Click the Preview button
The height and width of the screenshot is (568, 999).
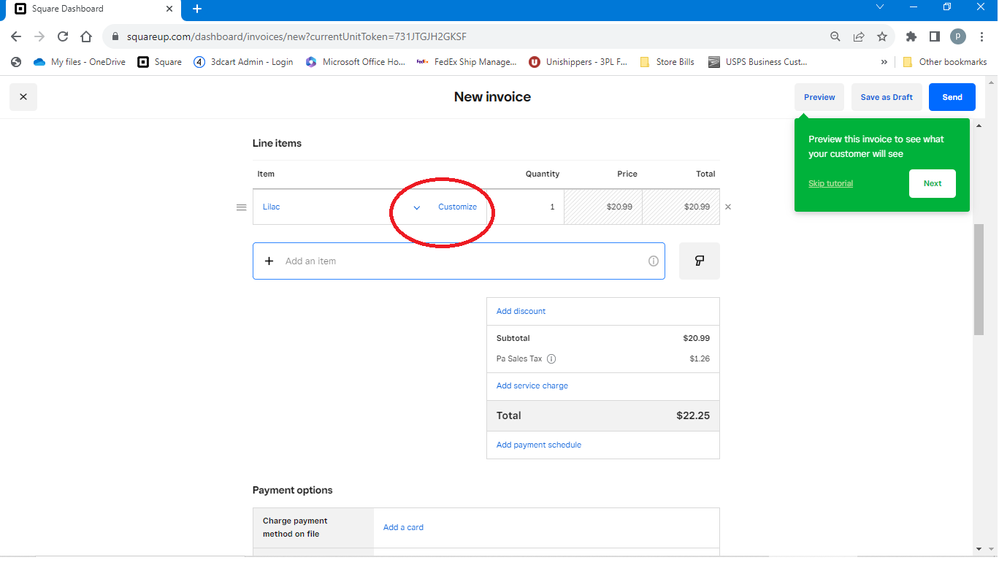819,97
